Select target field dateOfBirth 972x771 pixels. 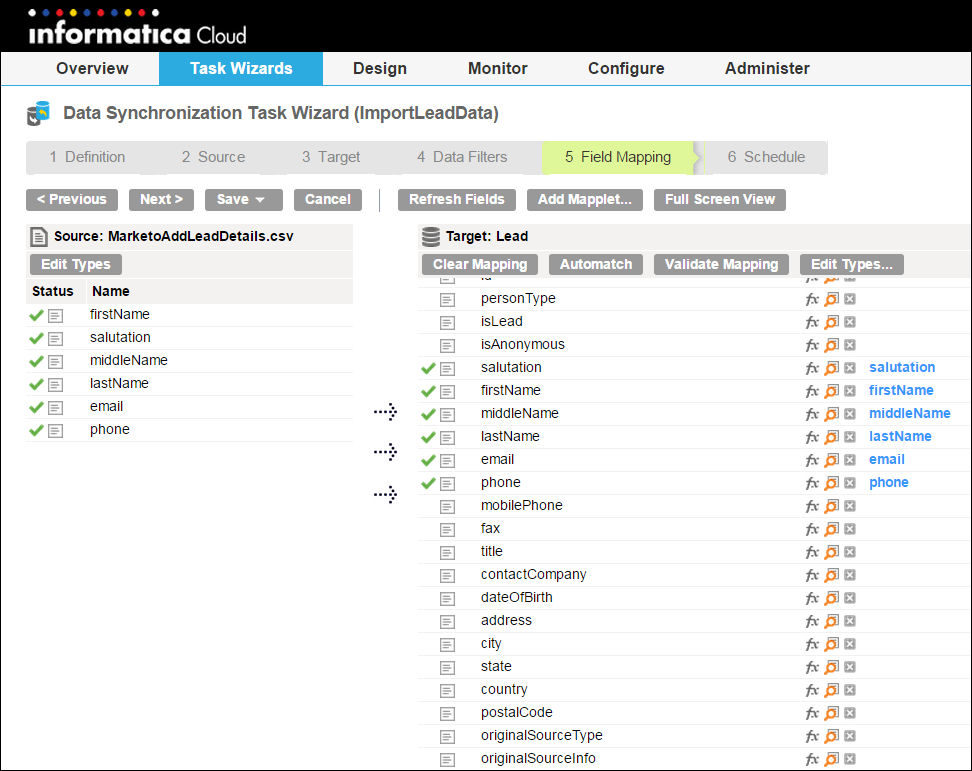(x=516, y=597)
